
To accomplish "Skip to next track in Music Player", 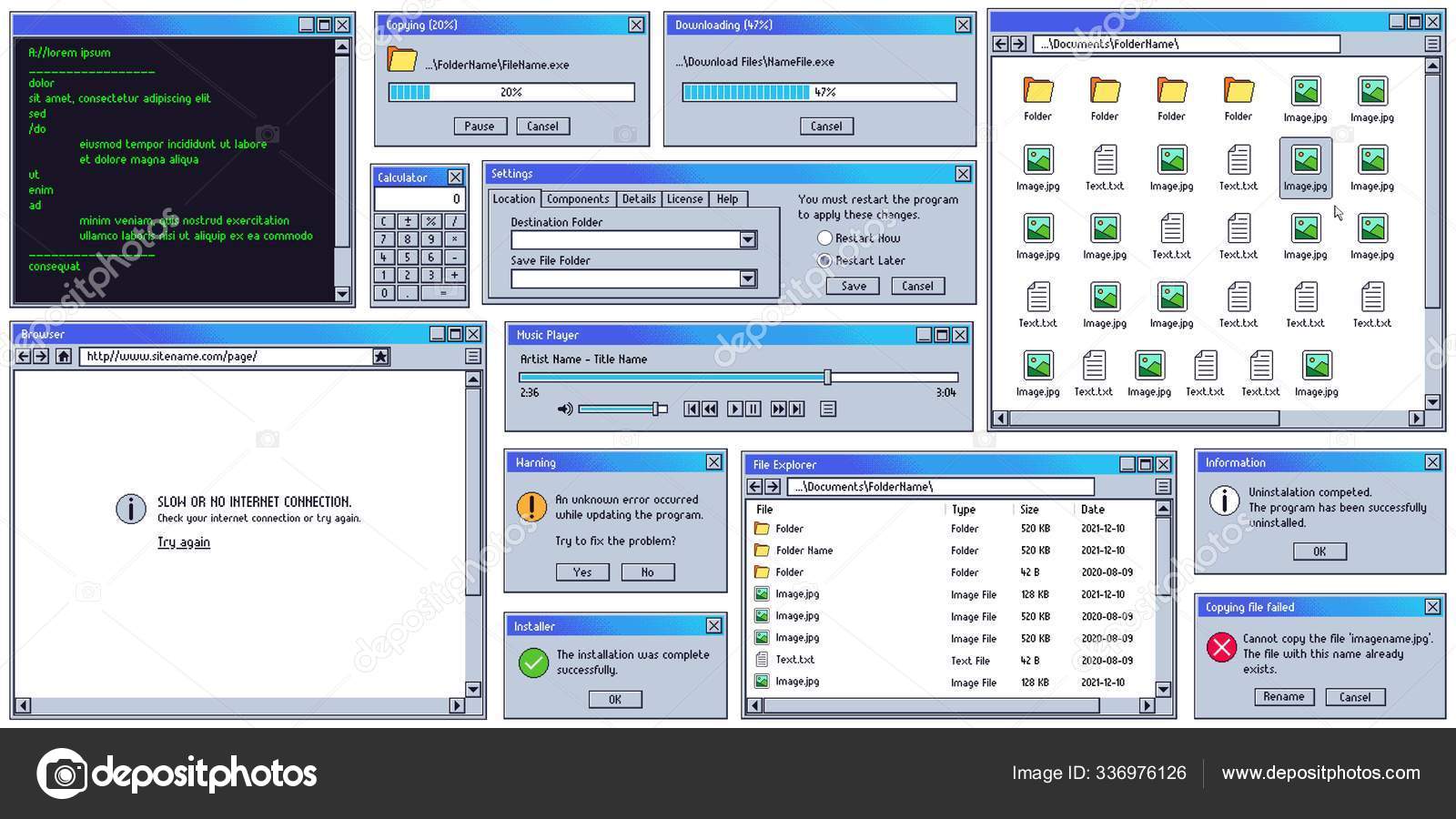I will (796, 409).
